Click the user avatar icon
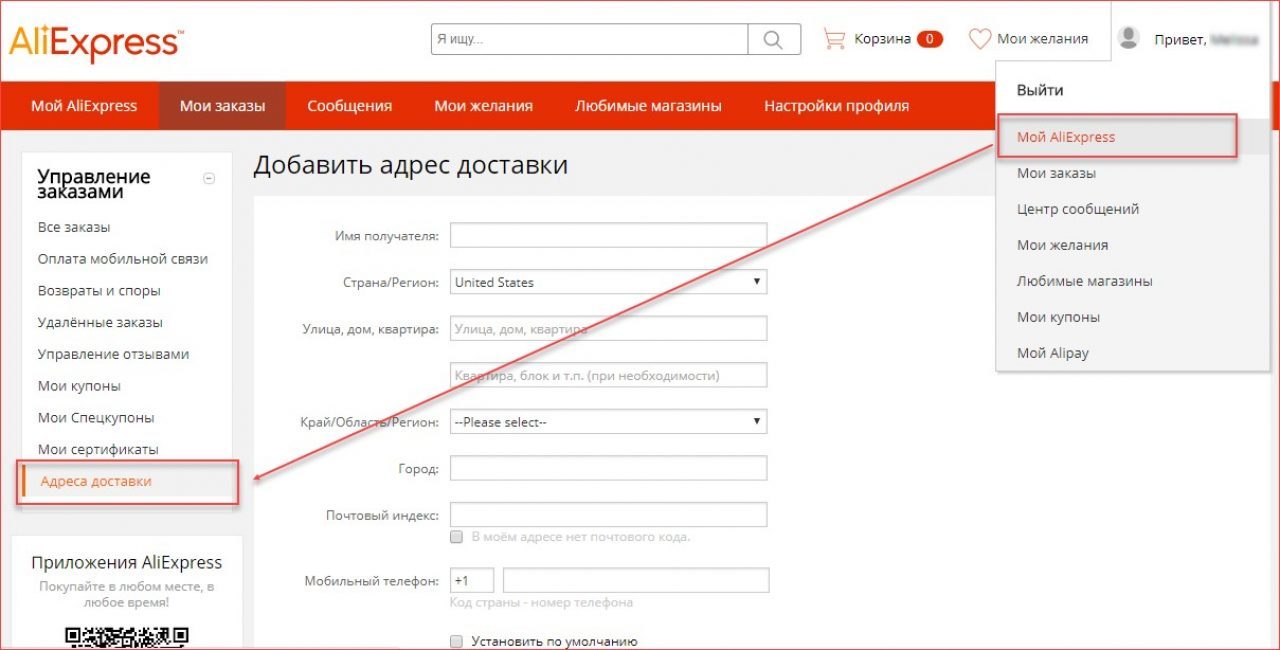The image size is (1280, 650). [x=1129, y=39]
